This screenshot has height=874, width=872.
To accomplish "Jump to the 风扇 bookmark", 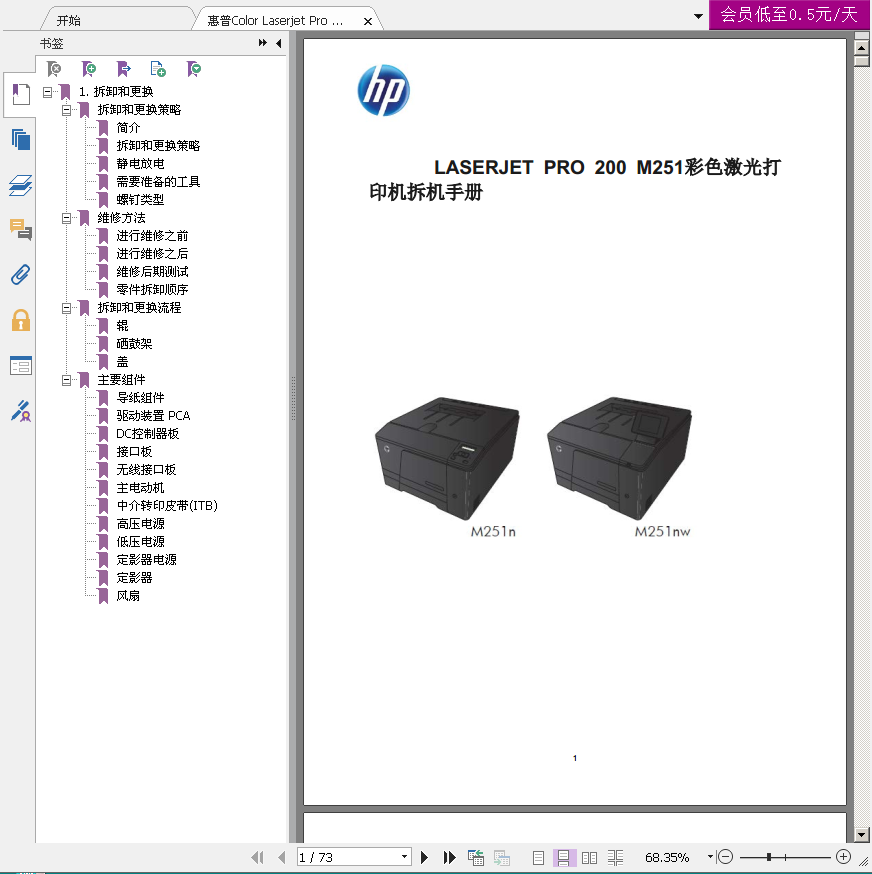I will point(128,596).
